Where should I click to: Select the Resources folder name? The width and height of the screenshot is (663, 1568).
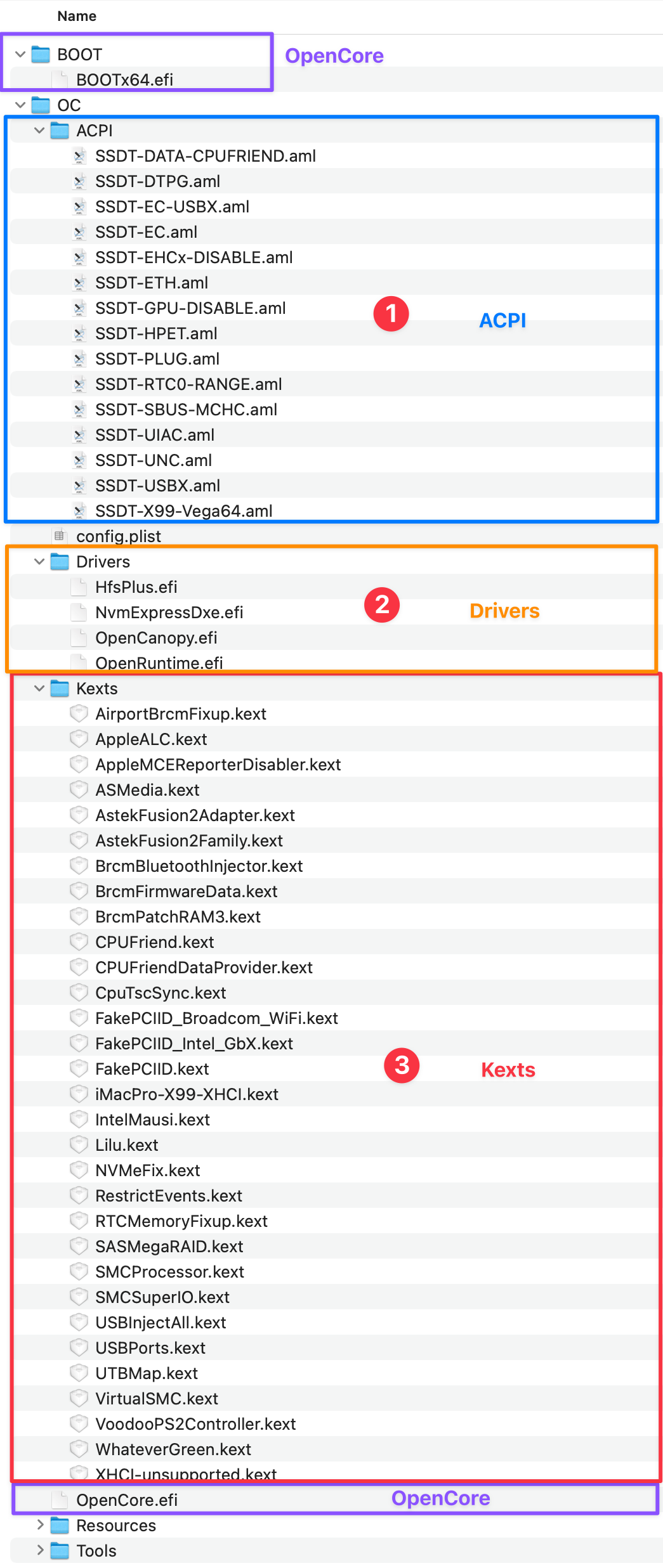[x=116, y=1526]
